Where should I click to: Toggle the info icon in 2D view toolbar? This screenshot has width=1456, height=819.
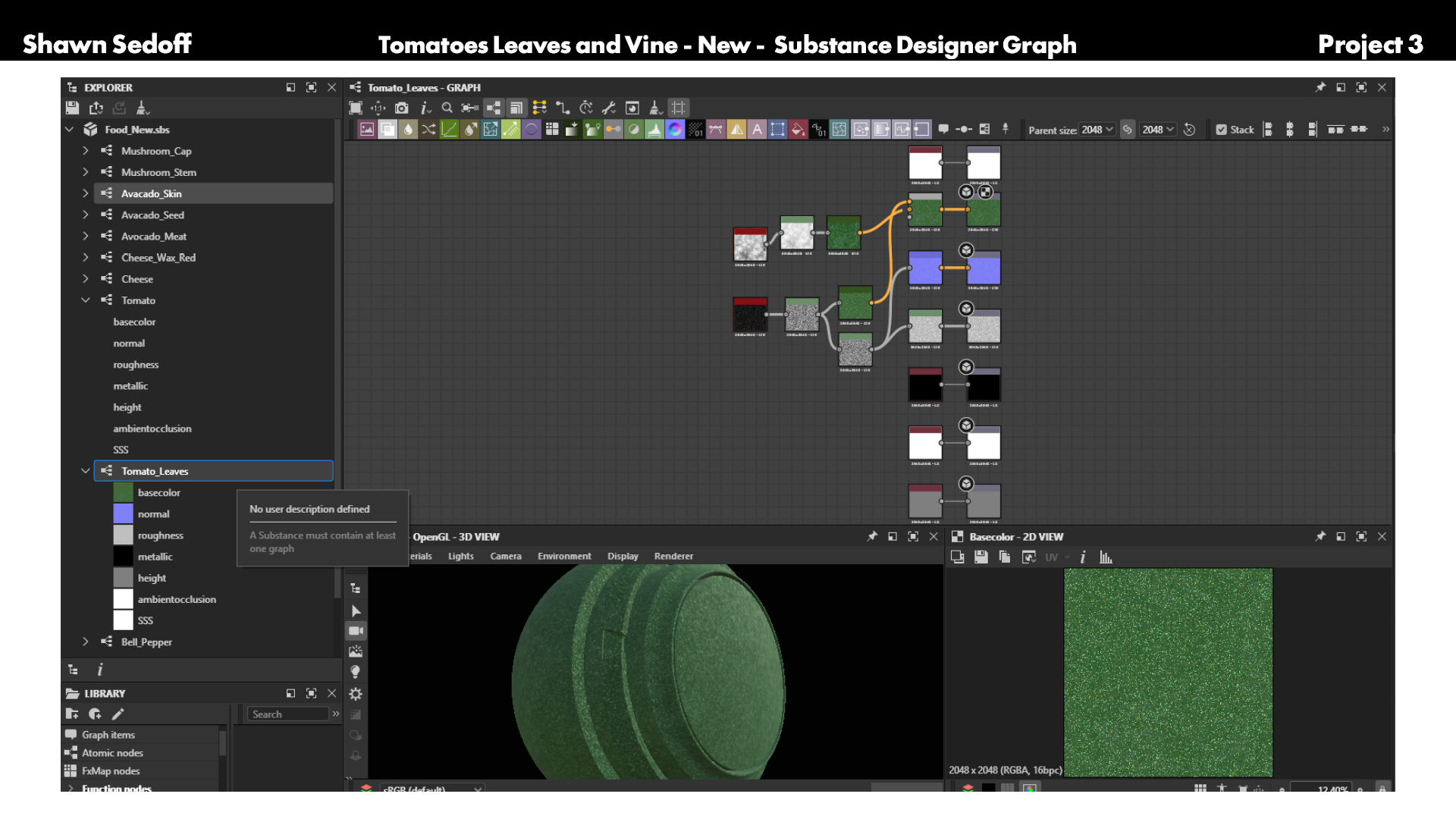[1083, 557]
